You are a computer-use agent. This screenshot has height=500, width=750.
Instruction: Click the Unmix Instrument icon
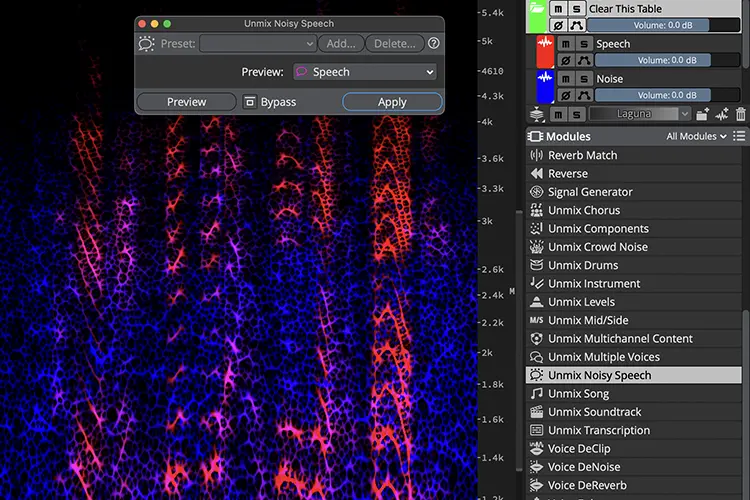(x=537, y=283)
